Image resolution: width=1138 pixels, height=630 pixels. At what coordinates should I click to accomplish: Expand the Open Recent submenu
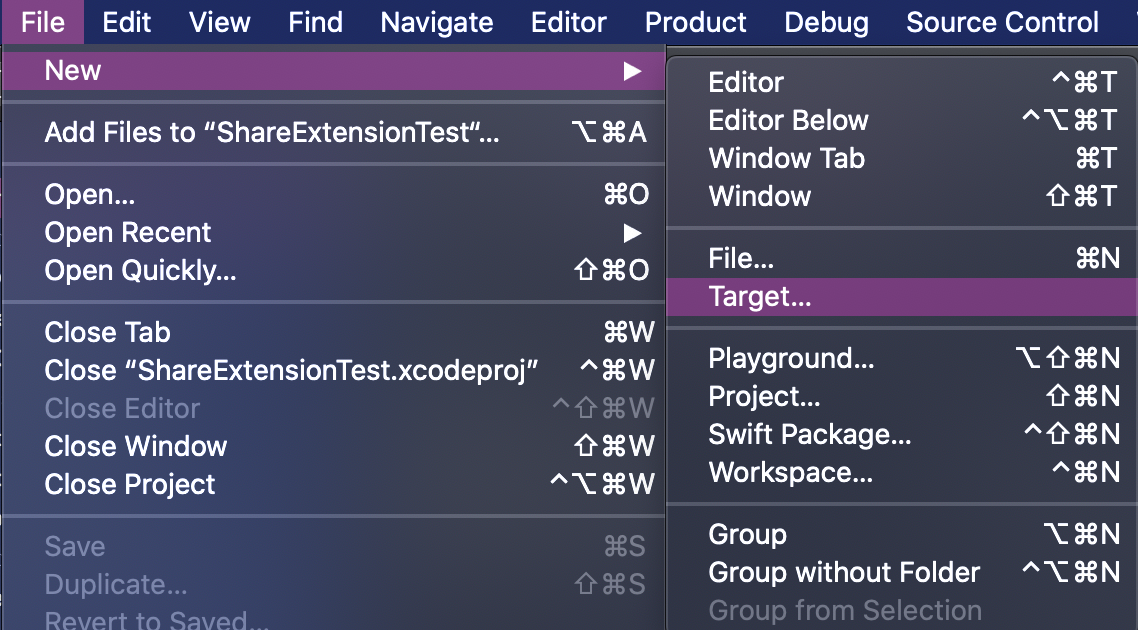(631, 233)
